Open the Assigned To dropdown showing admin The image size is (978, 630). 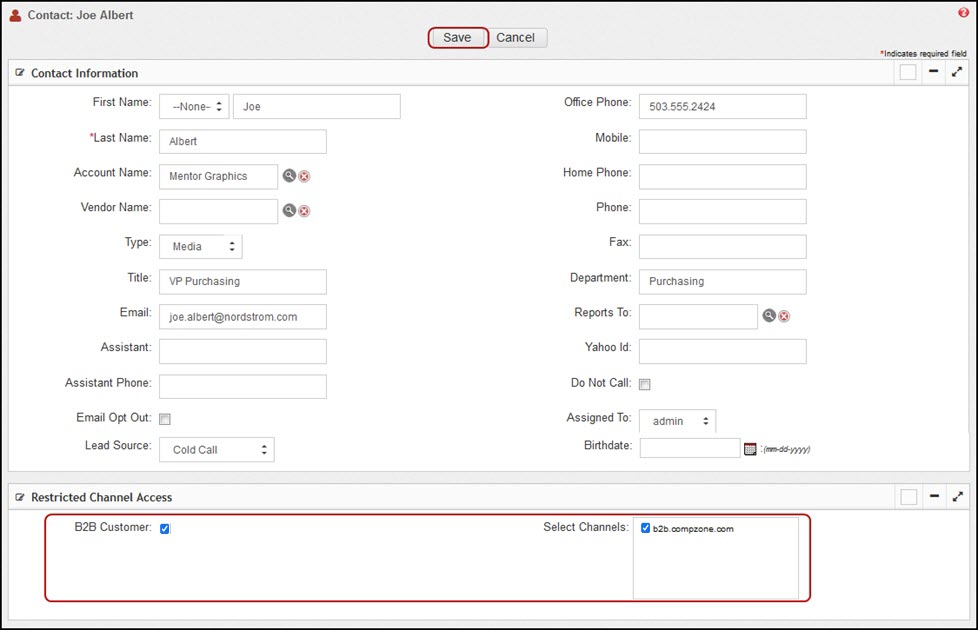tap(677, 421)
